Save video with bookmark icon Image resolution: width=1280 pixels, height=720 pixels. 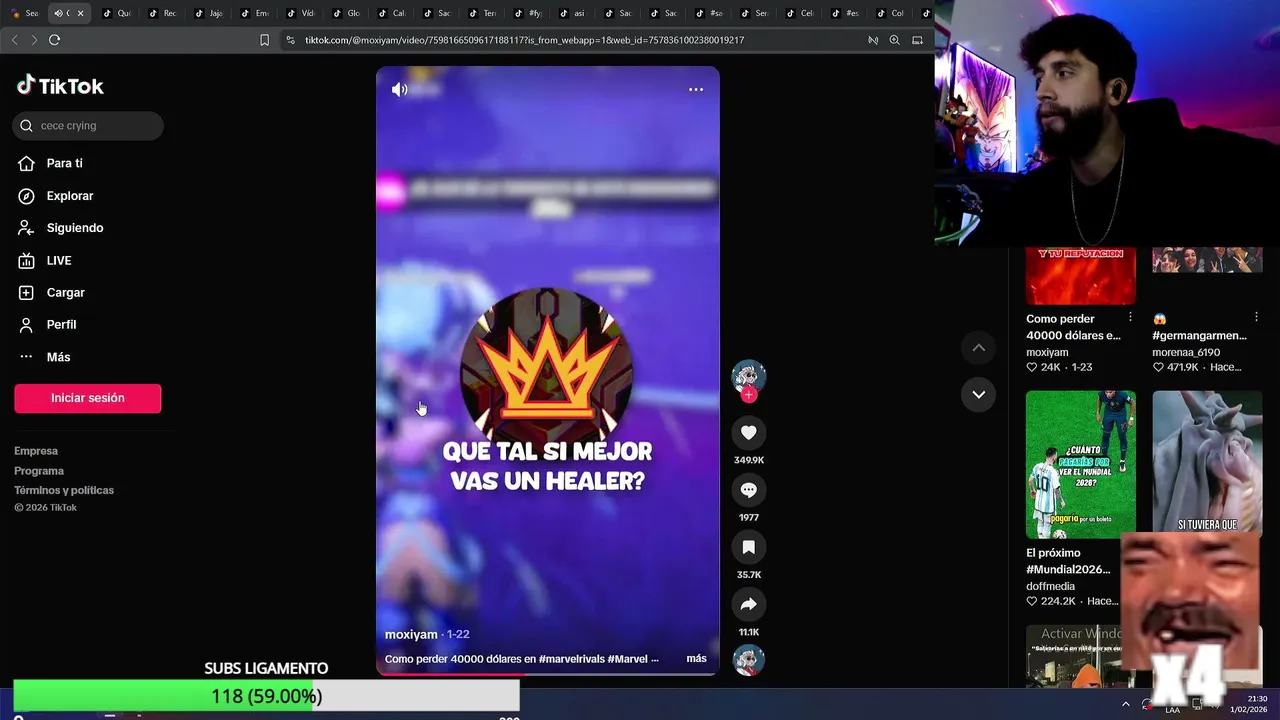coord(748,547)
